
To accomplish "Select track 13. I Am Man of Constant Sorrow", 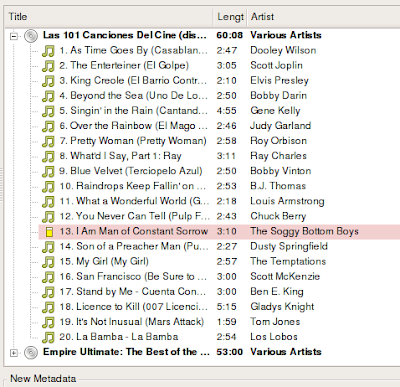I will click(x=134, y=231).
